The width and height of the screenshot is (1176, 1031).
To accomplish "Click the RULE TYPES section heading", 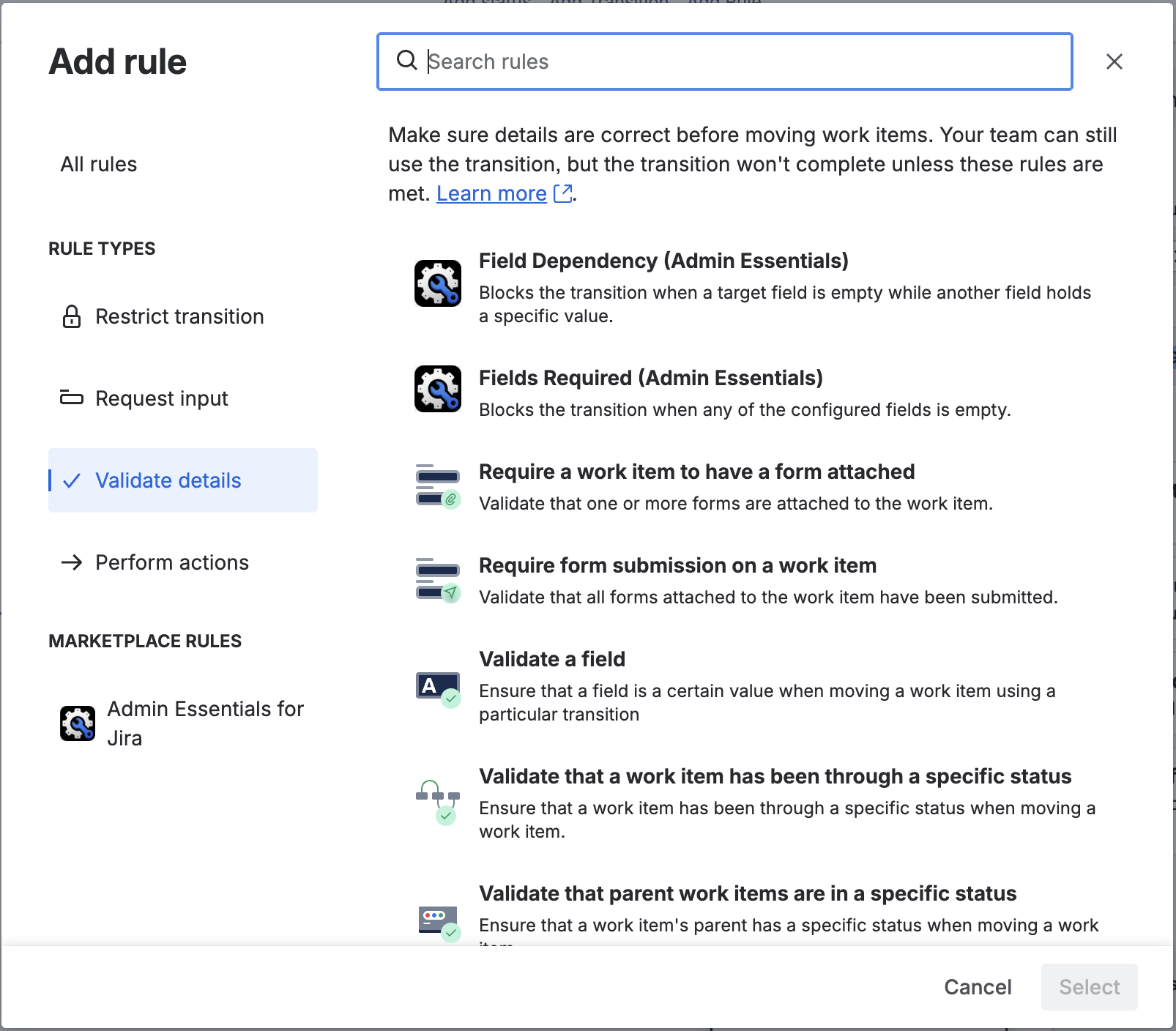I will (x=102, y=249).
